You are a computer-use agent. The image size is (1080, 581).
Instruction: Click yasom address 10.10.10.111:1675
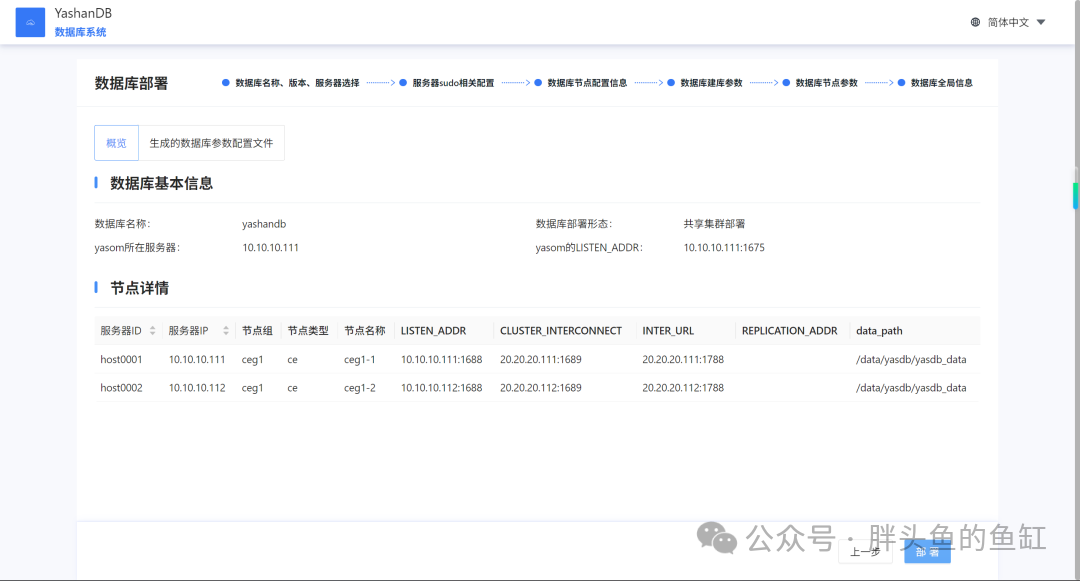pos(724,248)
